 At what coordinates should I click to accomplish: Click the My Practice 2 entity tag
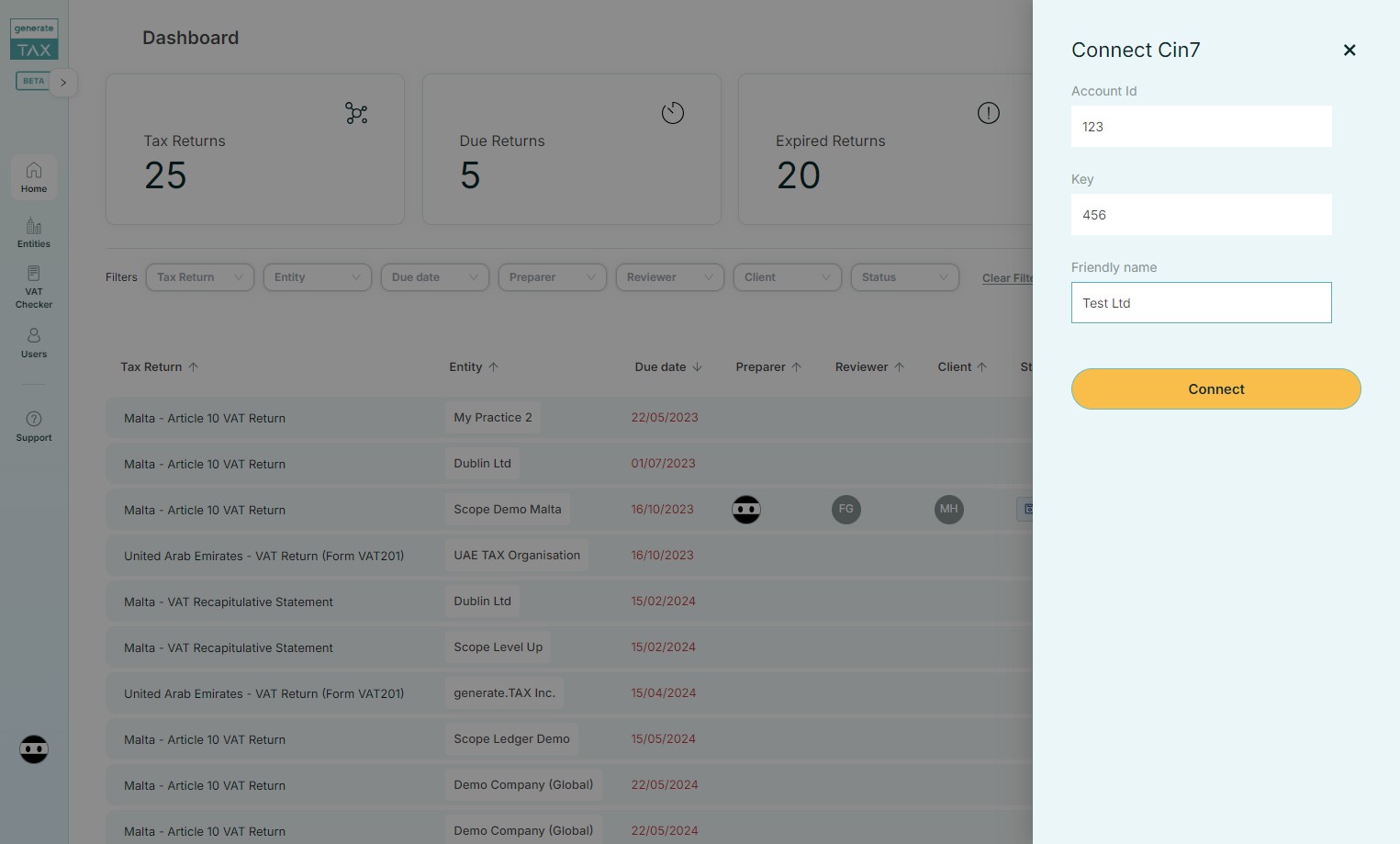[493, 418]
